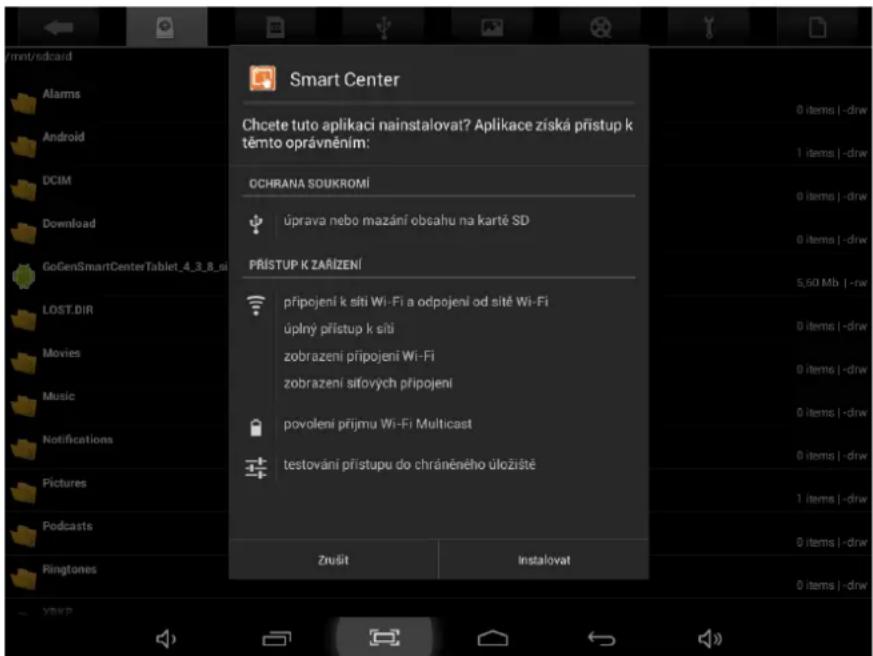This screenshot has height=656, width=873.
Task: Tap Wi-Fi Multicast permission text
Action: [x=377, y=424]
